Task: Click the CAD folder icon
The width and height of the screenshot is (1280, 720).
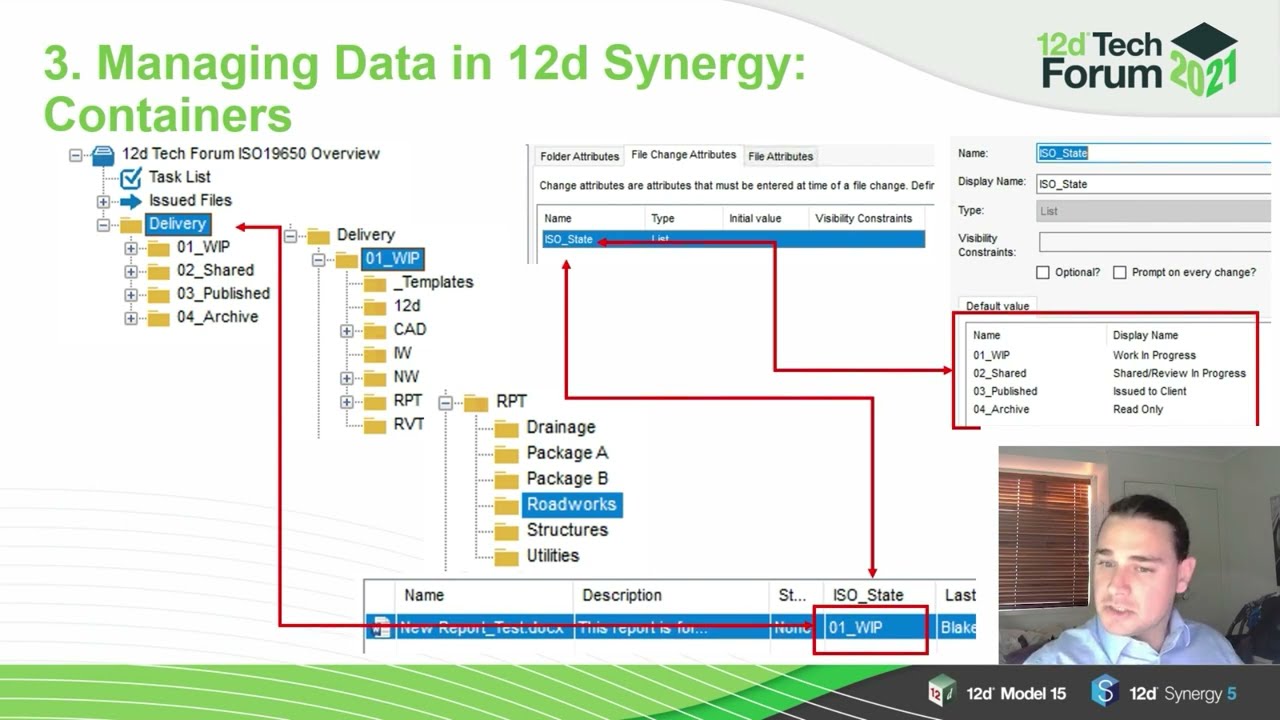Action: (x=375, y=330)
